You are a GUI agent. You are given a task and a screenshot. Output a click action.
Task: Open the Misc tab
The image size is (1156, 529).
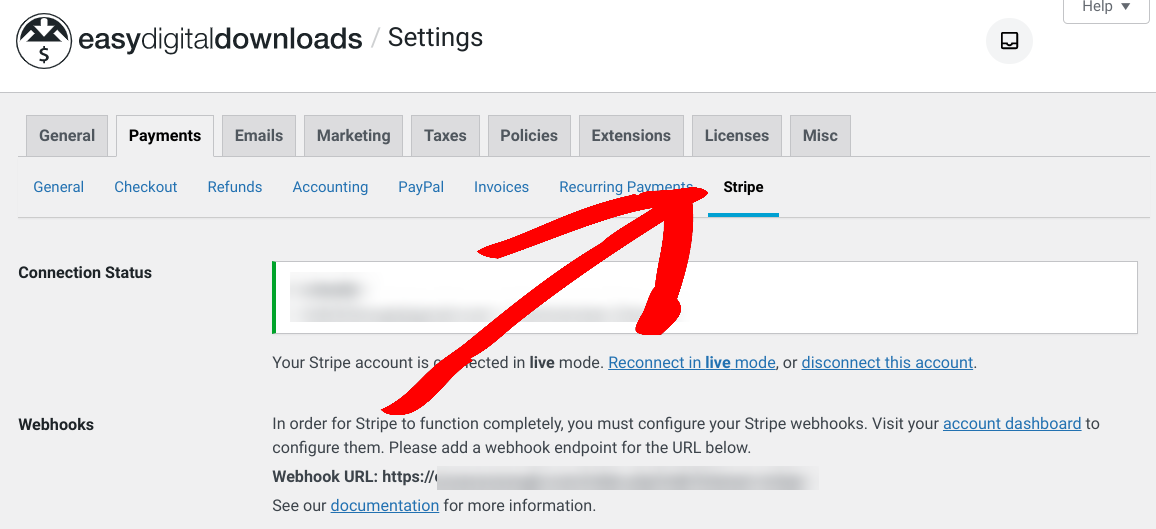click(821, 136)
